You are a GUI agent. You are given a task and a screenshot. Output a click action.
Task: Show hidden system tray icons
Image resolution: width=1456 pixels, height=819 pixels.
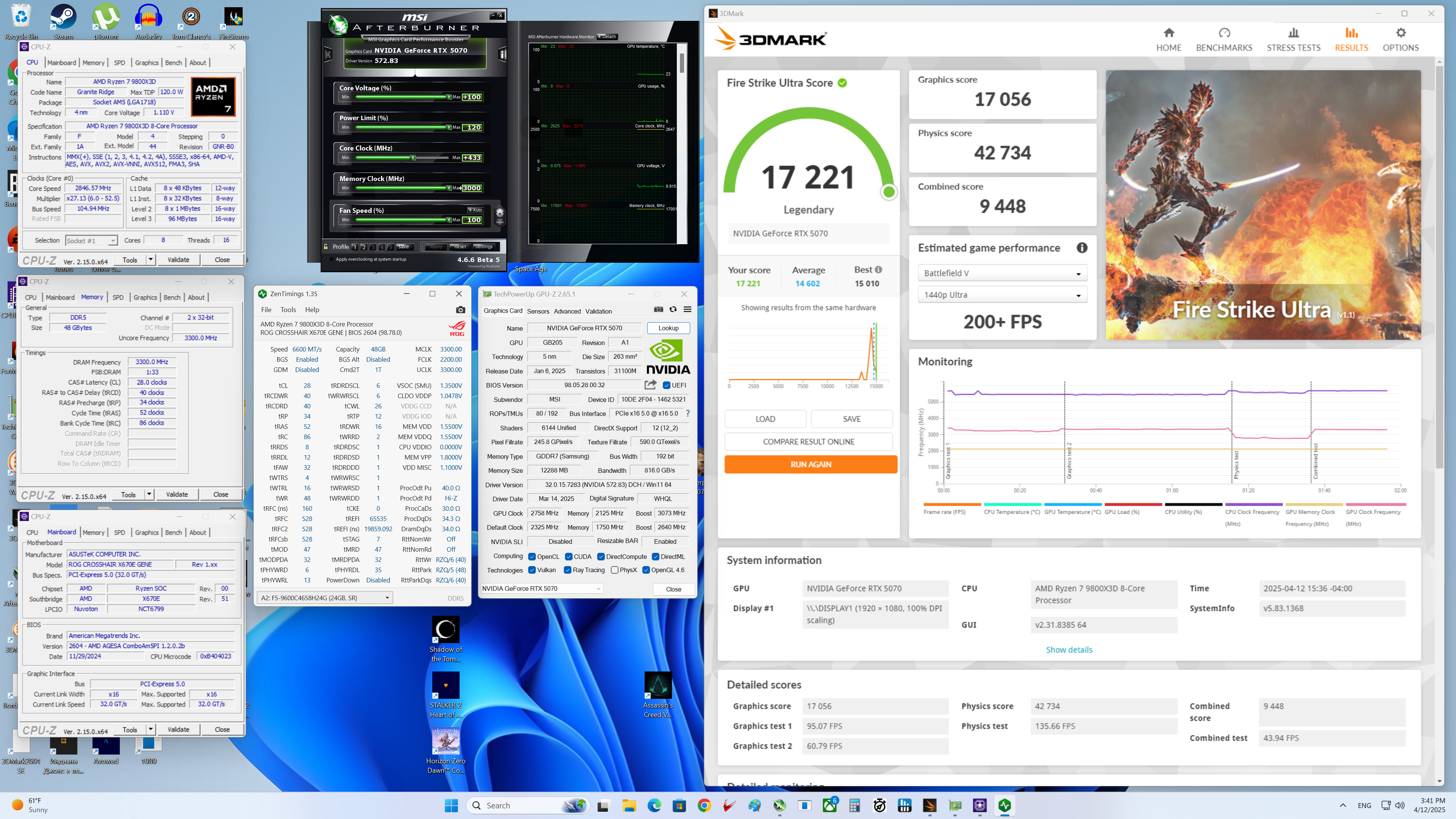pyautogui.click(x=1342, y=805)
